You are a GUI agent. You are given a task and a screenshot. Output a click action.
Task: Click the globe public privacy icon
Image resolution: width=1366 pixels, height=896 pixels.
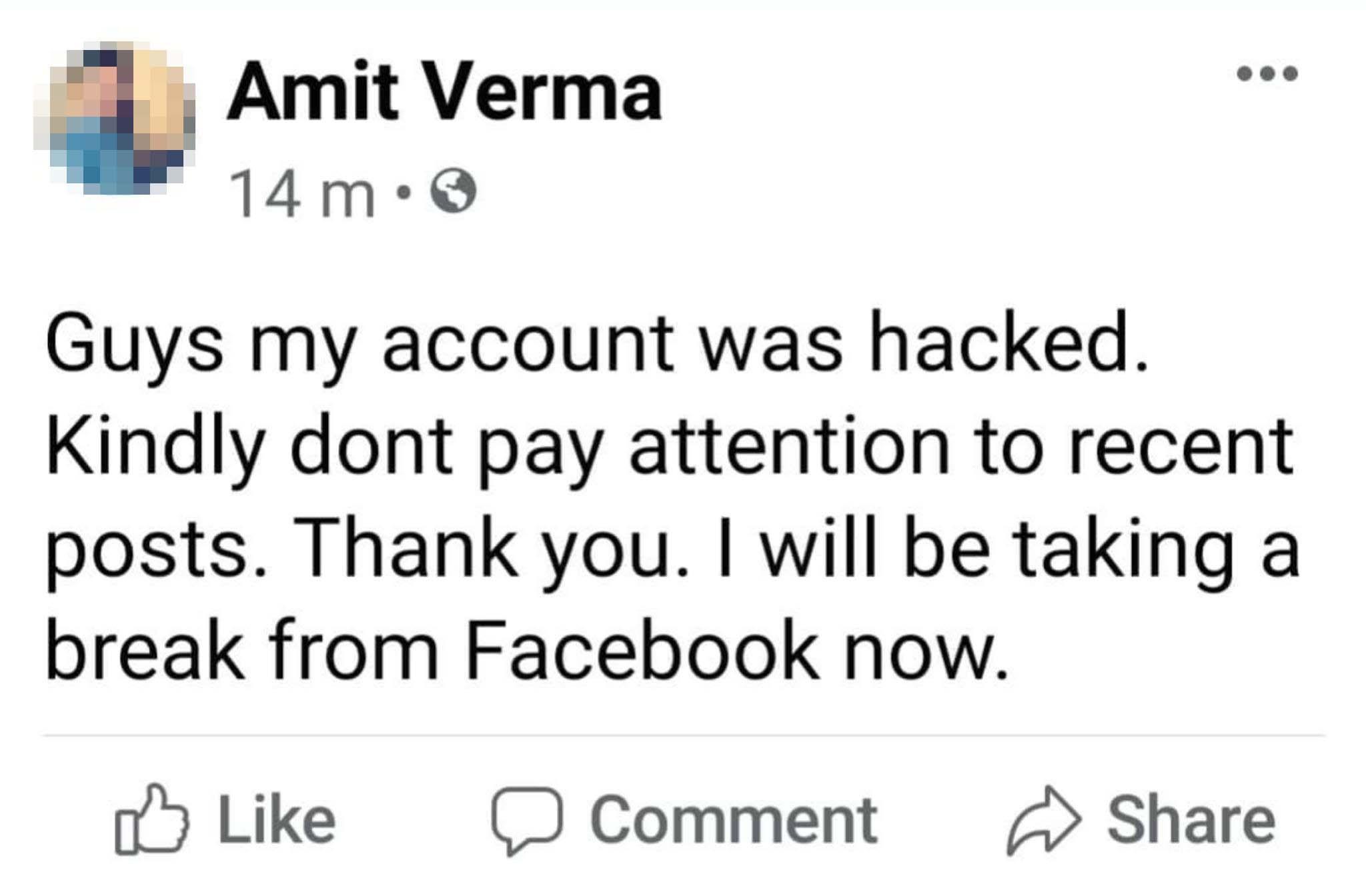pos(454,191)
